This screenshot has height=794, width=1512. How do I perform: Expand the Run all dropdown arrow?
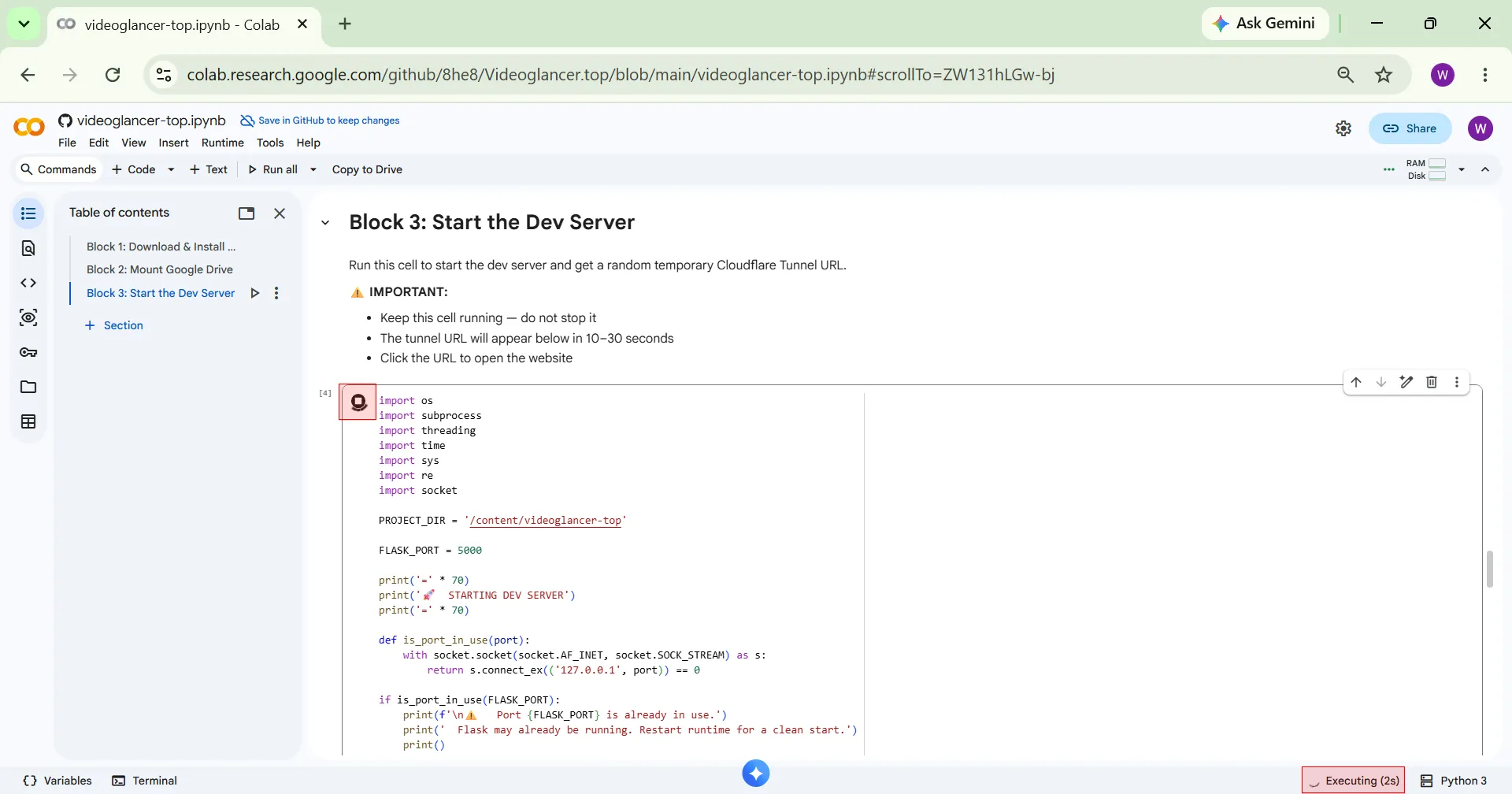(313, 169)
